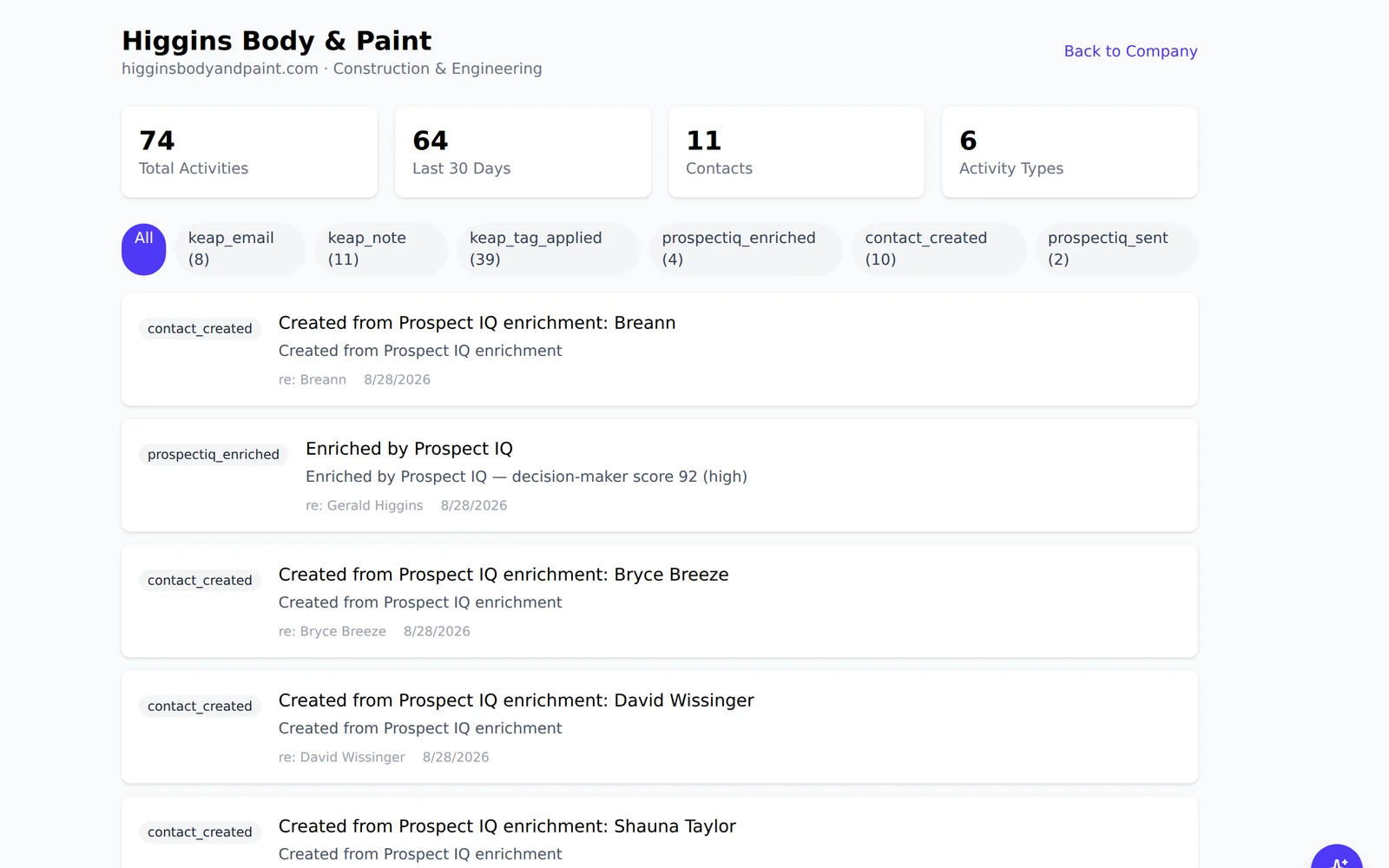
Task: Click the contact_created tag on David Wissinger's row
Action: coord(200,706)
